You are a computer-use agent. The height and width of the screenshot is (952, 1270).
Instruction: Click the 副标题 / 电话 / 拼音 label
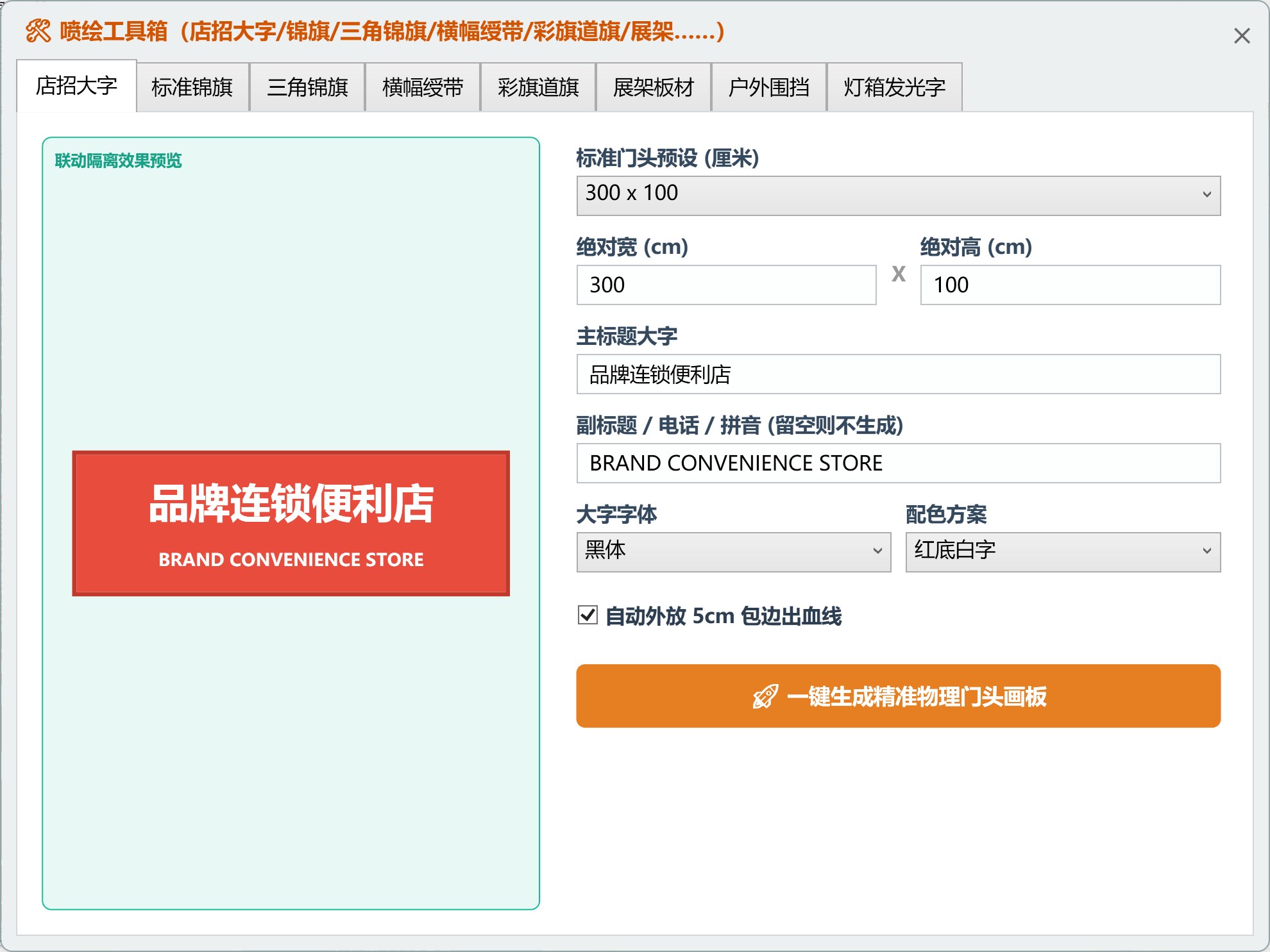(740, 425)
